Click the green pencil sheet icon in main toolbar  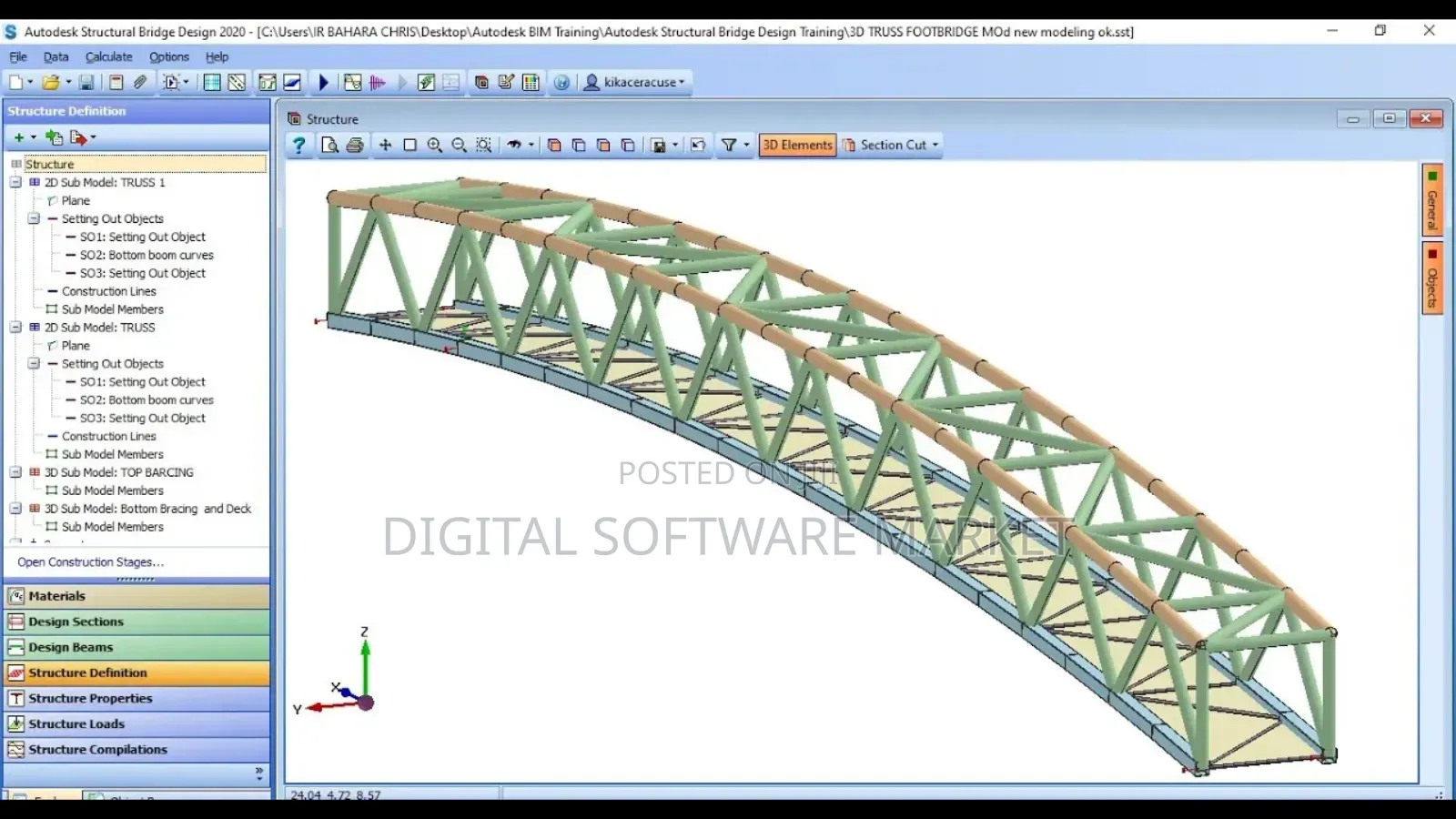(426, 82)
